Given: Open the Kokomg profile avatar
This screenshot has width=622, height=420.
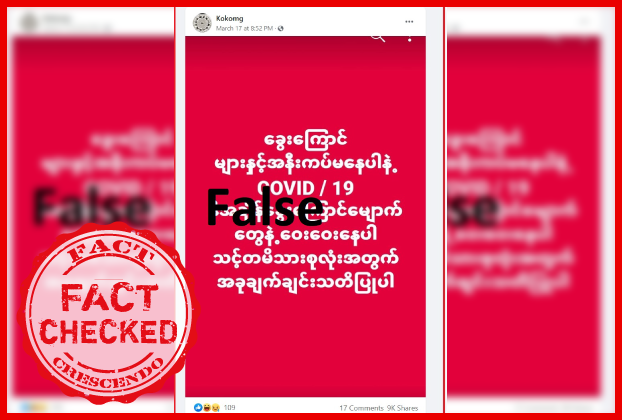Looking at the screenshot, I should tap(202, 23).
